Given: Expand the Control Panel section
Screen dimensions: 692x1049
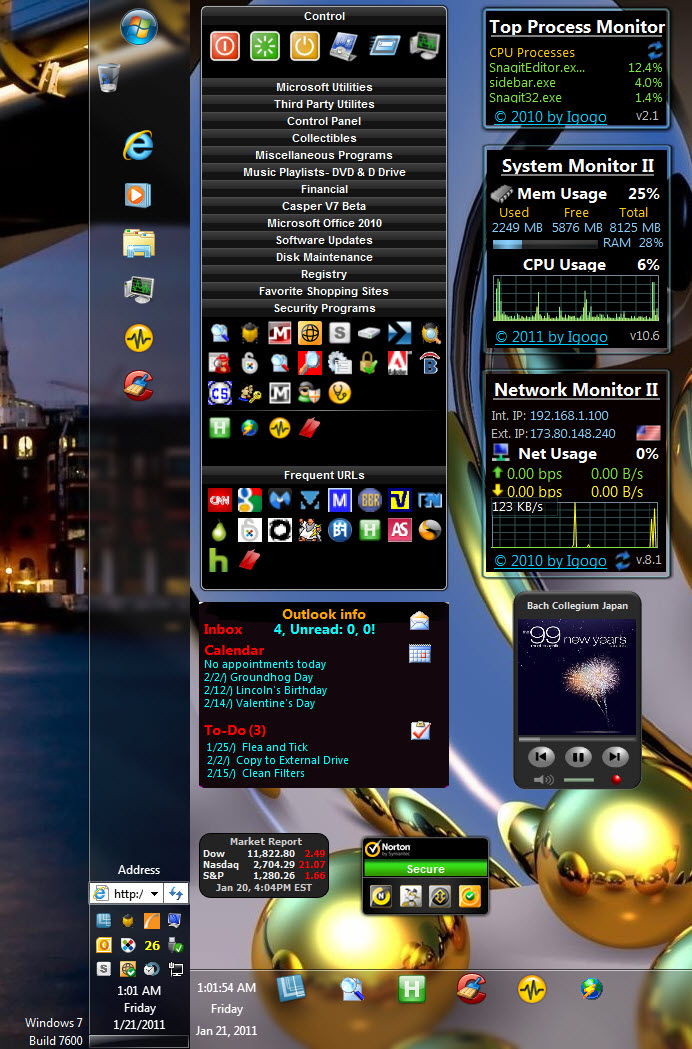Looking at the screenshot, I should [x=324, y=121].
